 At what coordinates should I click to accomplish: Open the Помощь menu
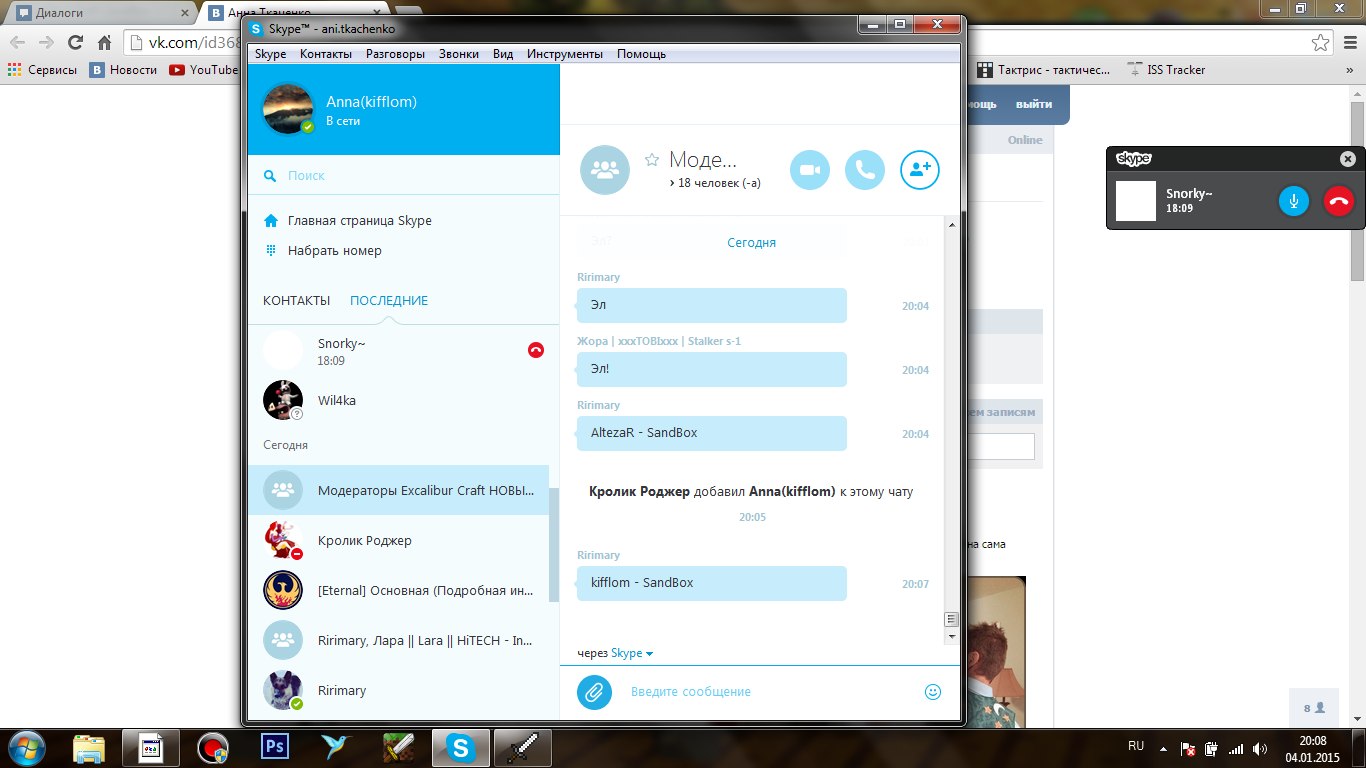(641, 54)
